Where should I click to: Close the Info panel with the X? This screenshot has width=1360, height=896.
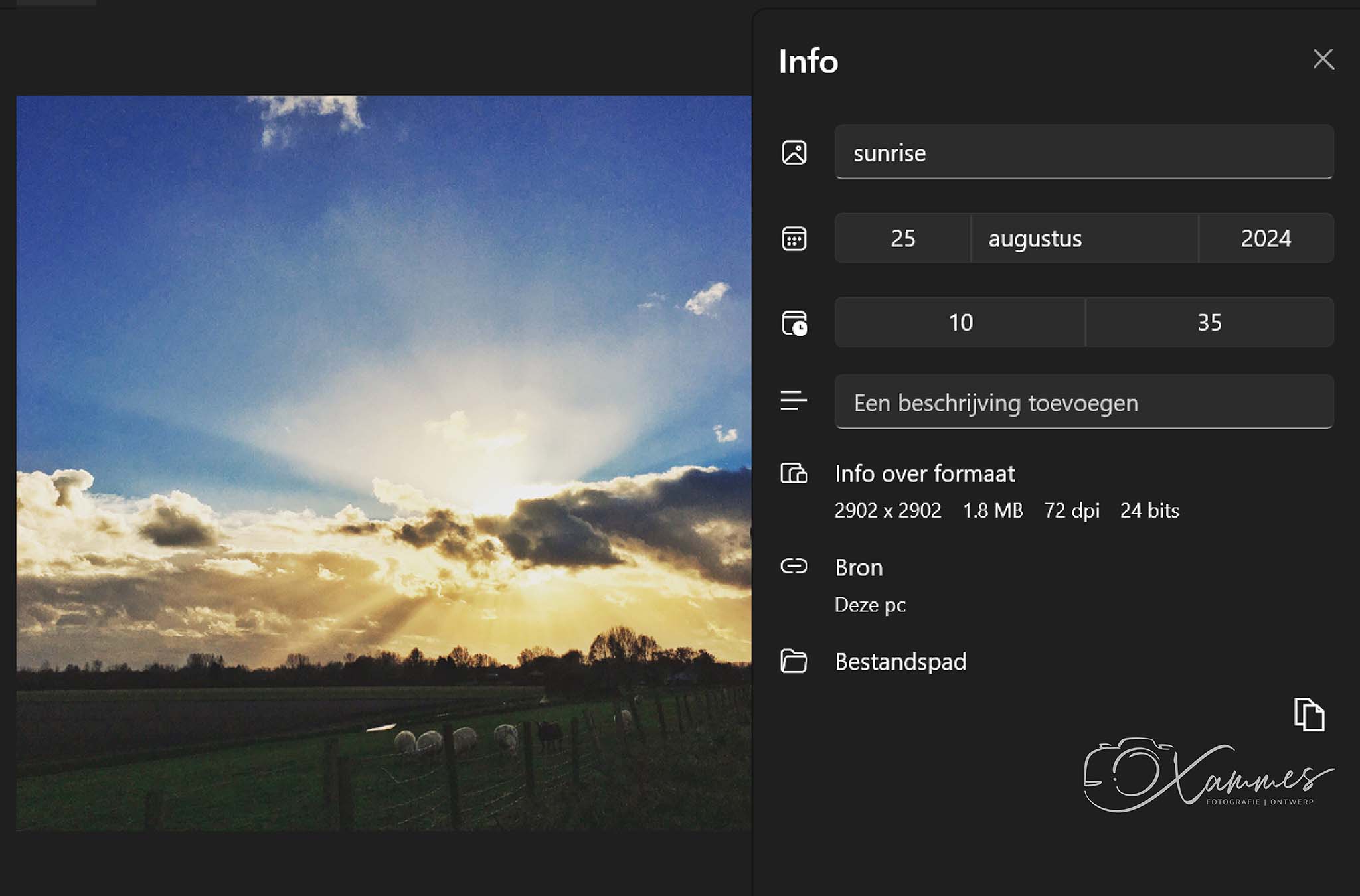point(1323,60)
